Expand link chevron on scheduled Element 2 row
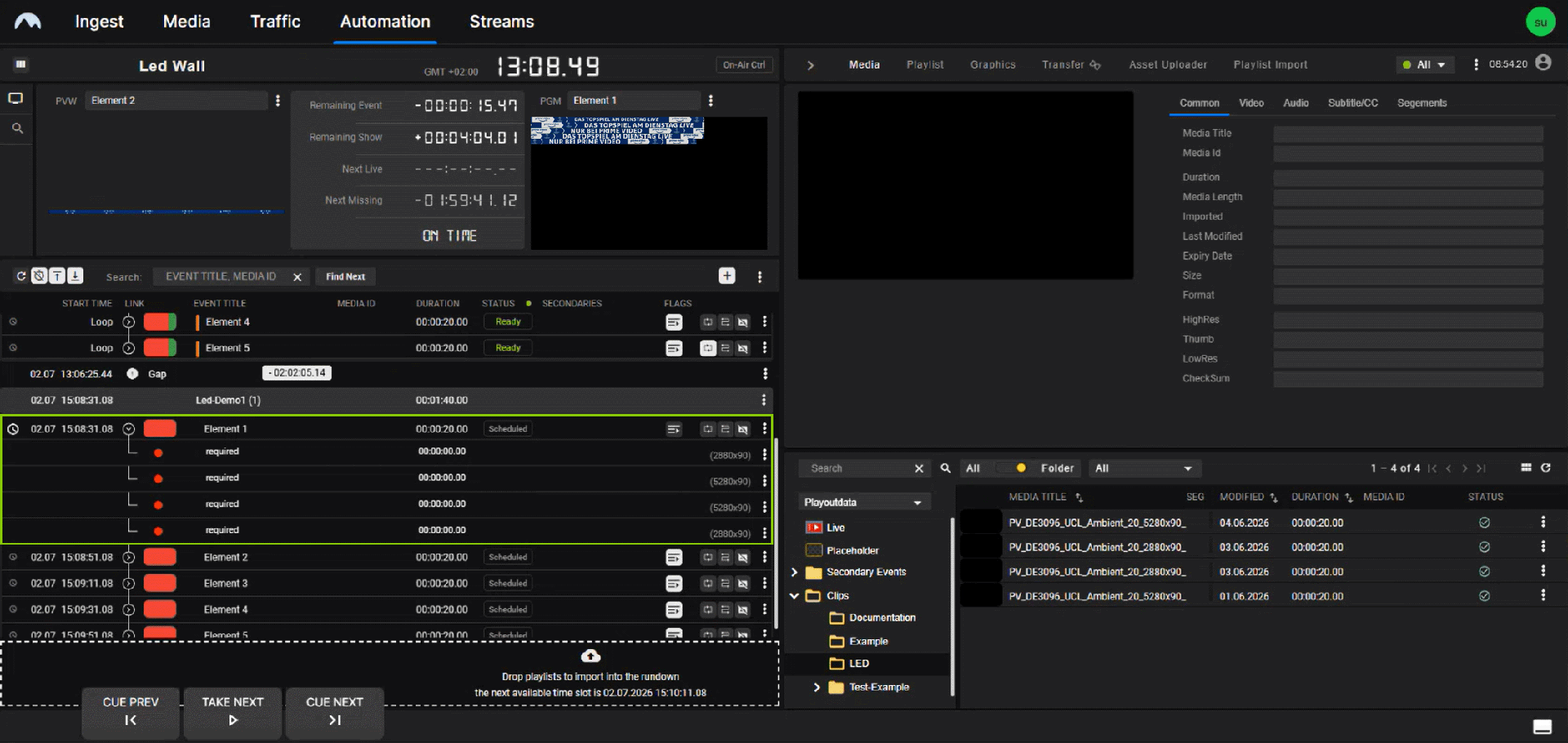 coord(128,558)
